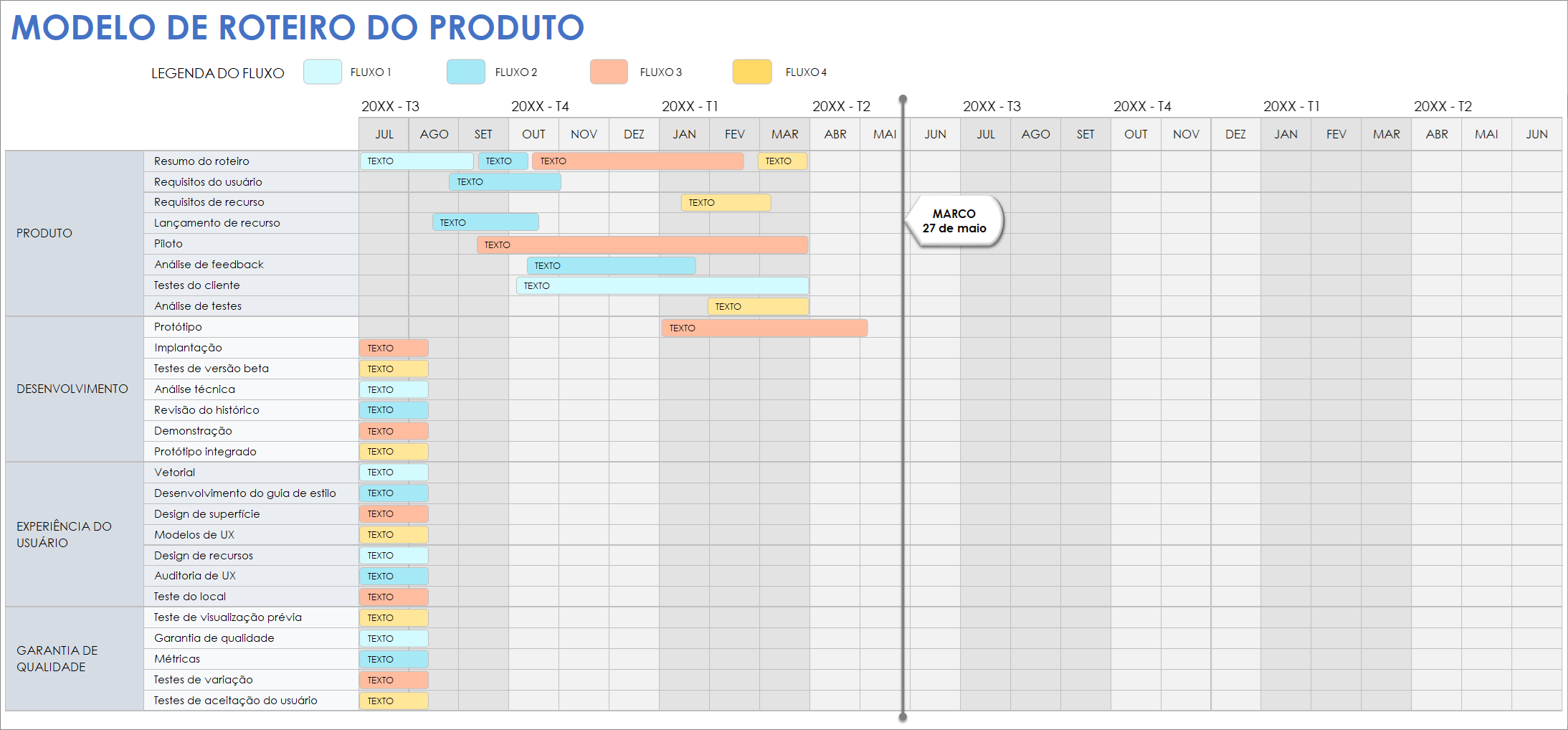
Task: Click the DESENVOLVIMENTO category cell
Action: 75,389
